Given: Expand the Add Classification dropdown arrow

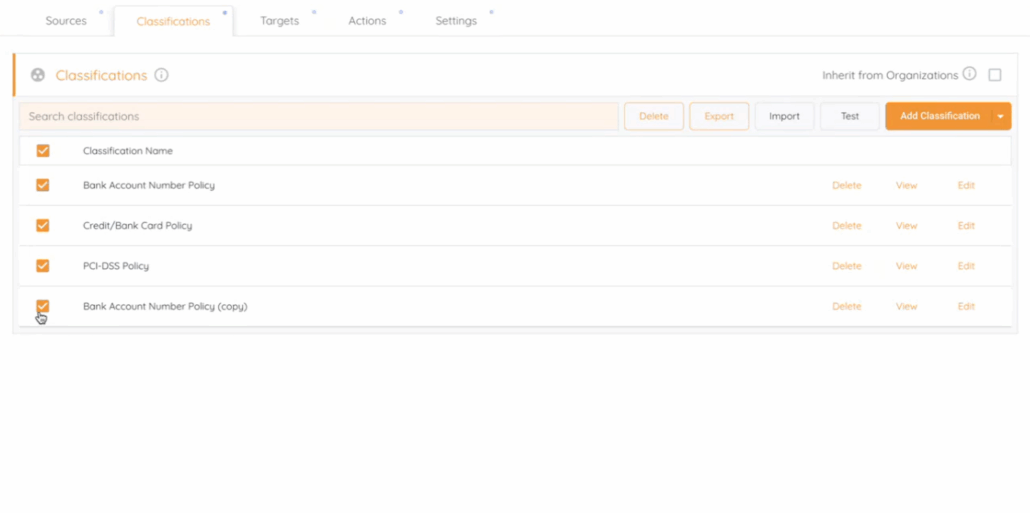Looking at the screenshot, I should [1000, 116].
